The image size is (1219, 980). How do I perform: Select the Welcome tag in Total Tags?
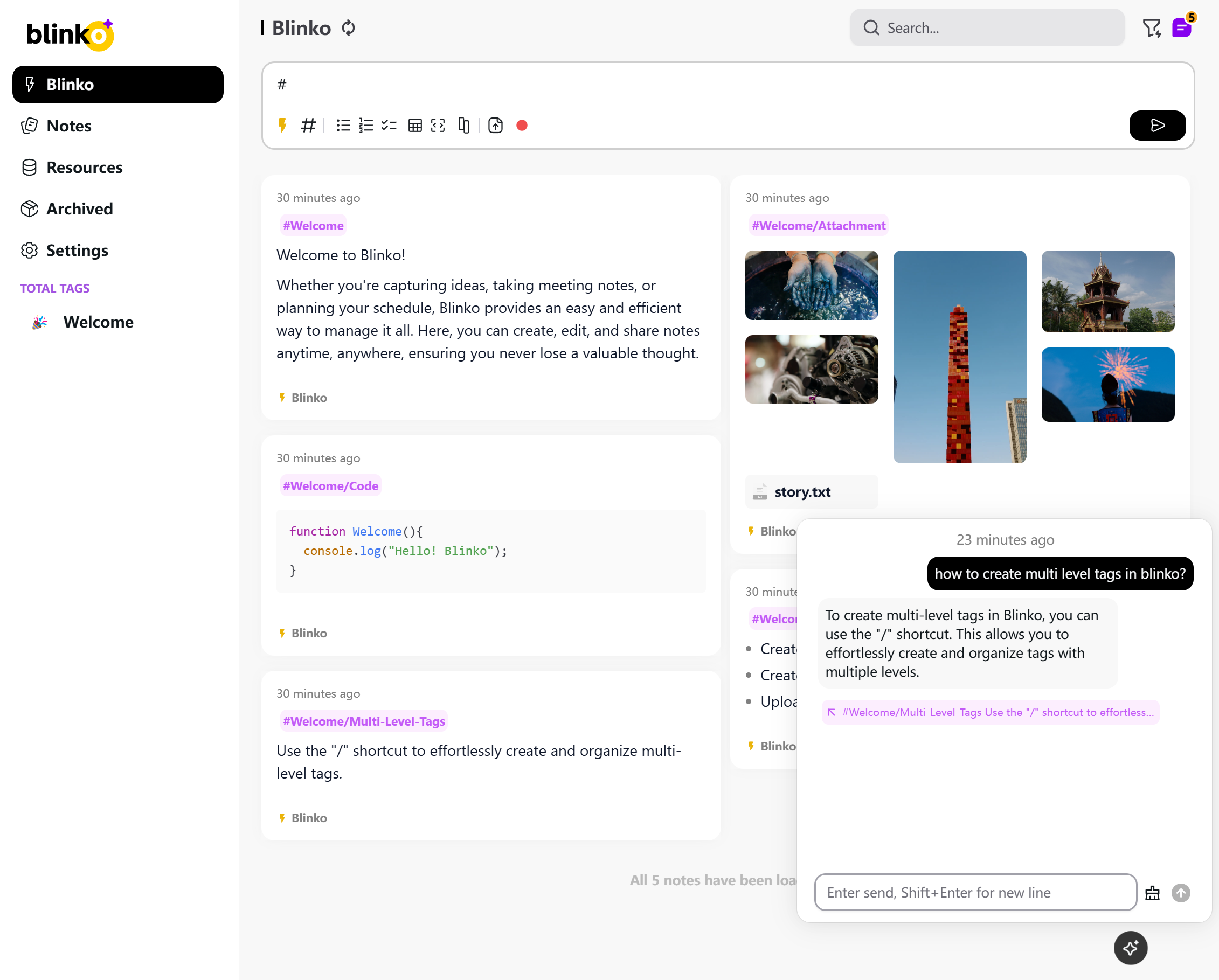[98, 322]
